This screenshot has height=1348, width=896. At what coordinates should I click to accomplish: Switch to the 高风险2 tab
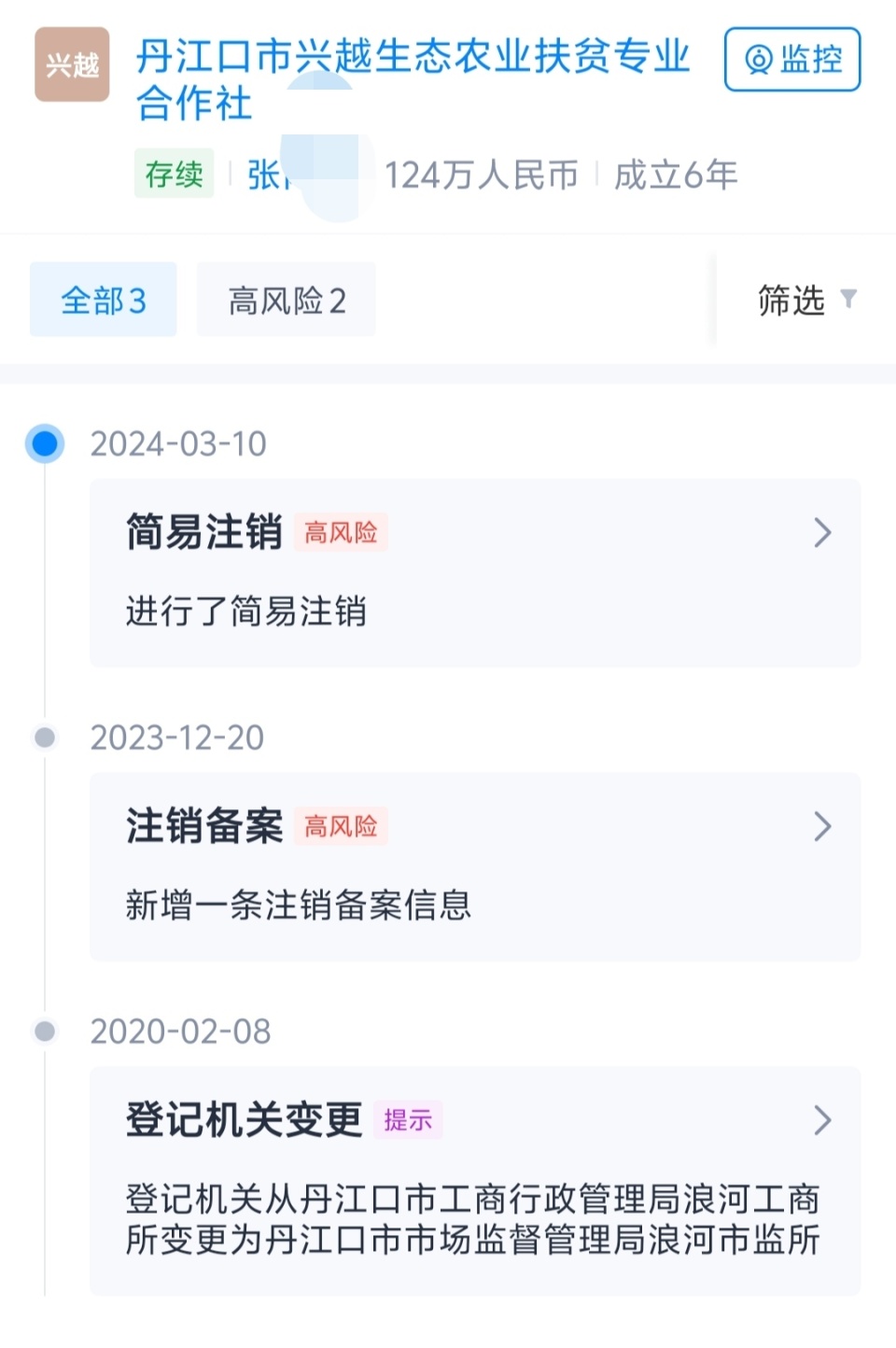pos(287,300)
